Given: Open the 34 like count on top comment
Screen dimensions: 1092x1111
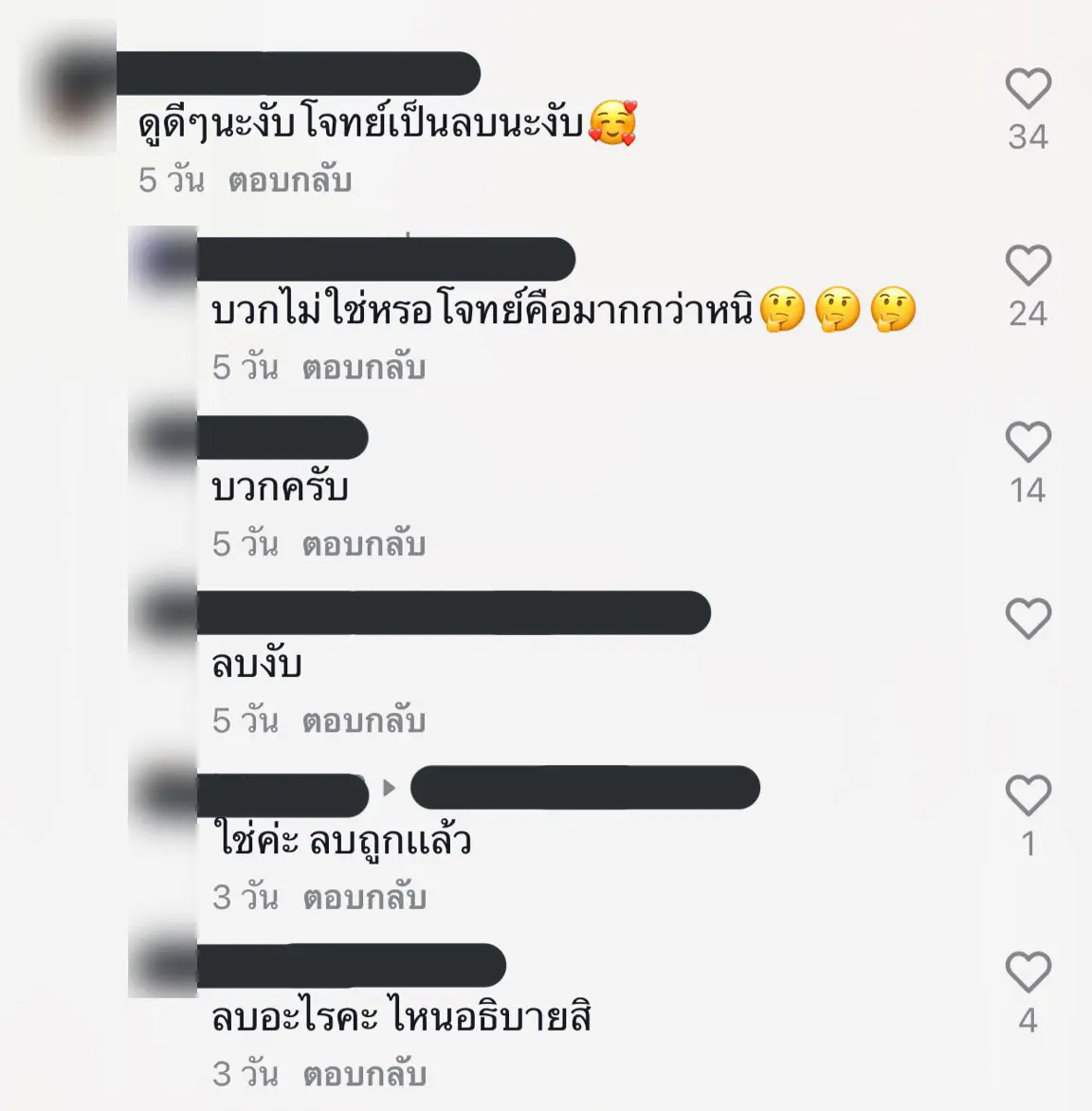Looking at the screenshot, I should point(1028,137).
